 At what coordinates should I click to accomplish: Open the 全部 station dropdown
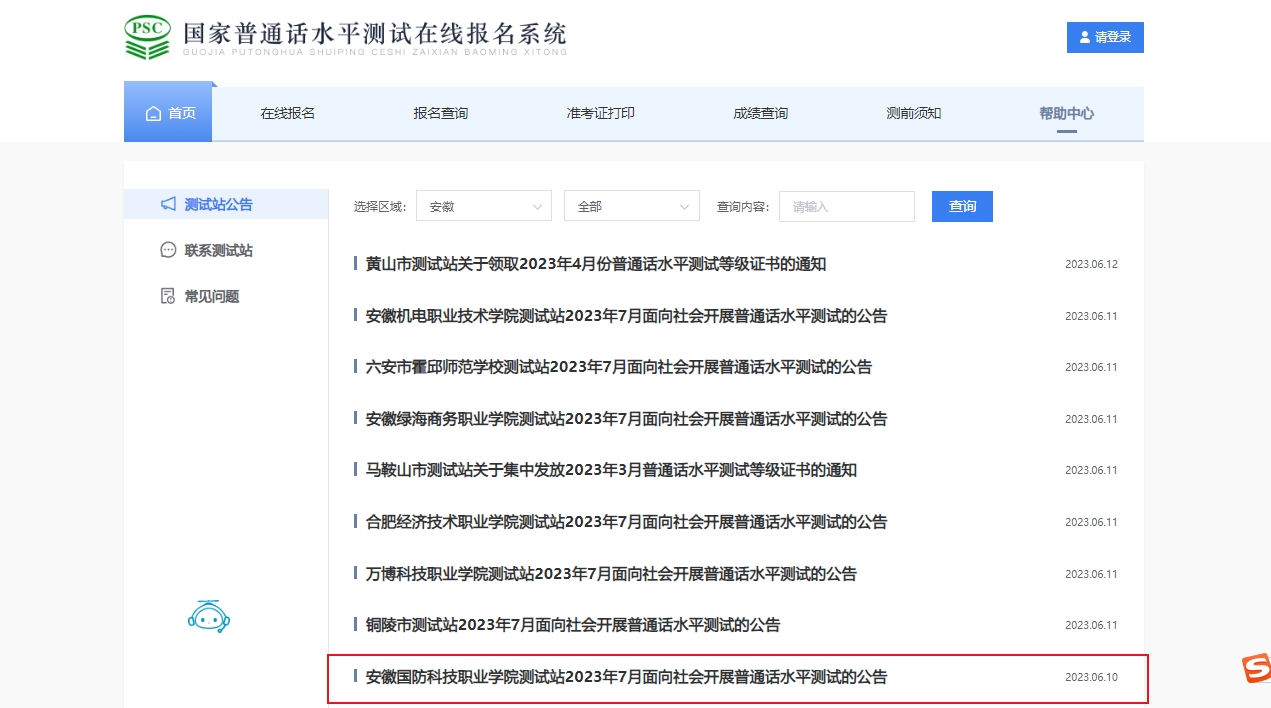[x=631, y=206]
